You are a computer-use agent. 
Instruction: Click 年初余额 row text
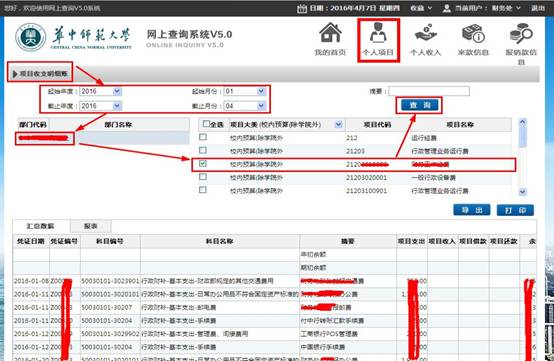[313, 255]
